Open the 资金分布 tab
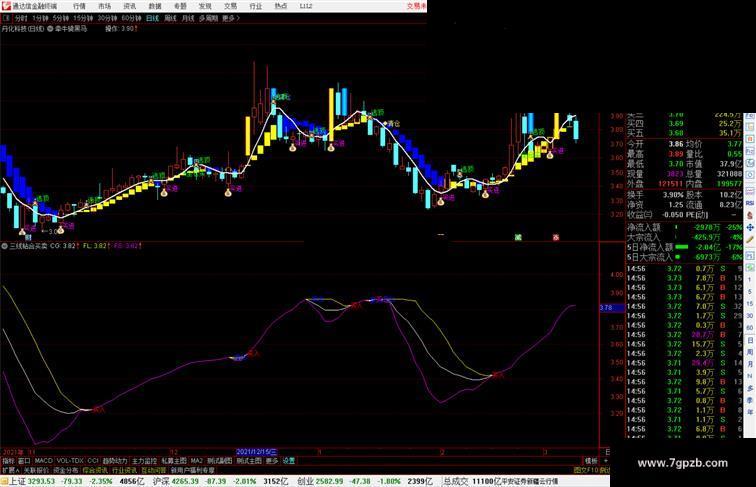756x487 pixels. click(x=66, y=470)
